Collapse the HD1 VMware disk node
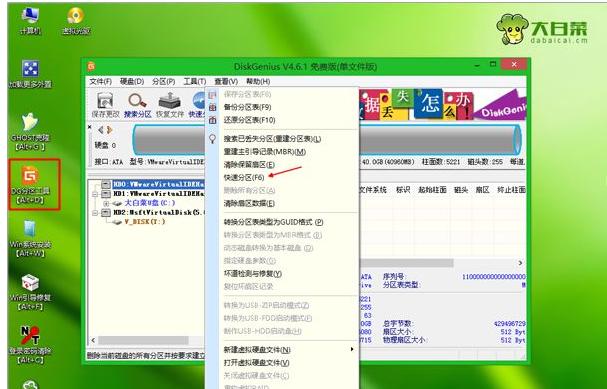The height and width of the screenshot is (389, 607). (x=95, y=194)
